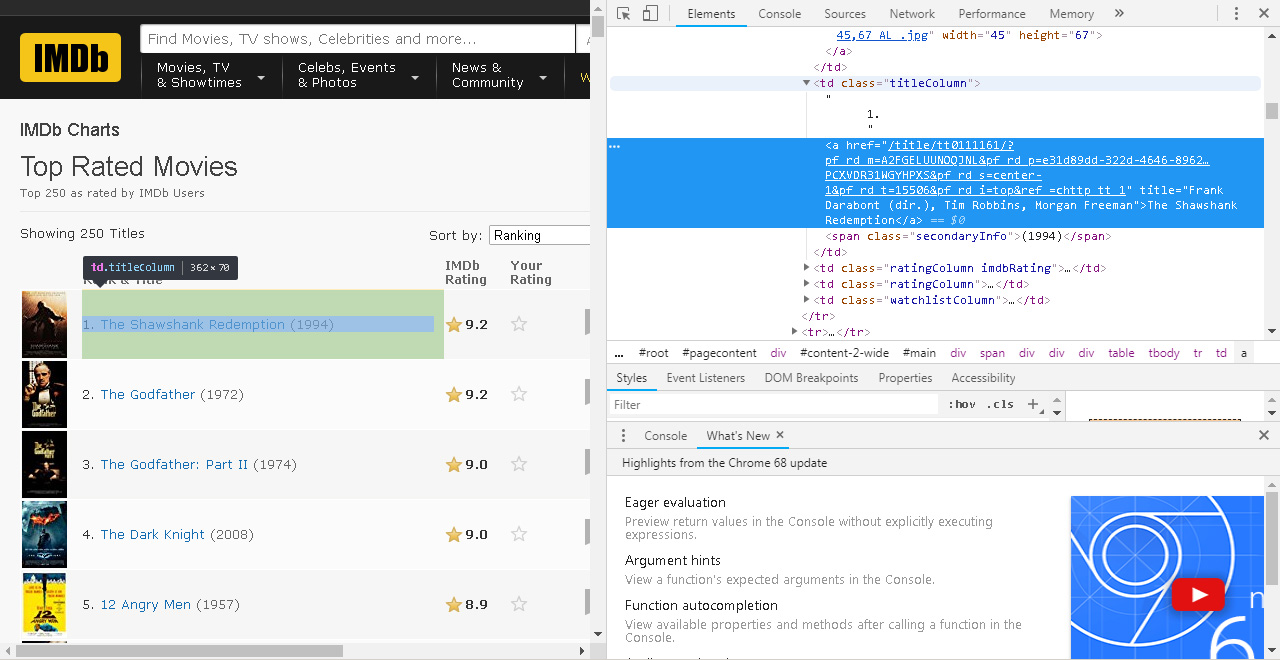Viewport: 1280px width, 660px height.
Task: Select #content-2-wide in the breadcrumb trail
Action: point(844,353)
